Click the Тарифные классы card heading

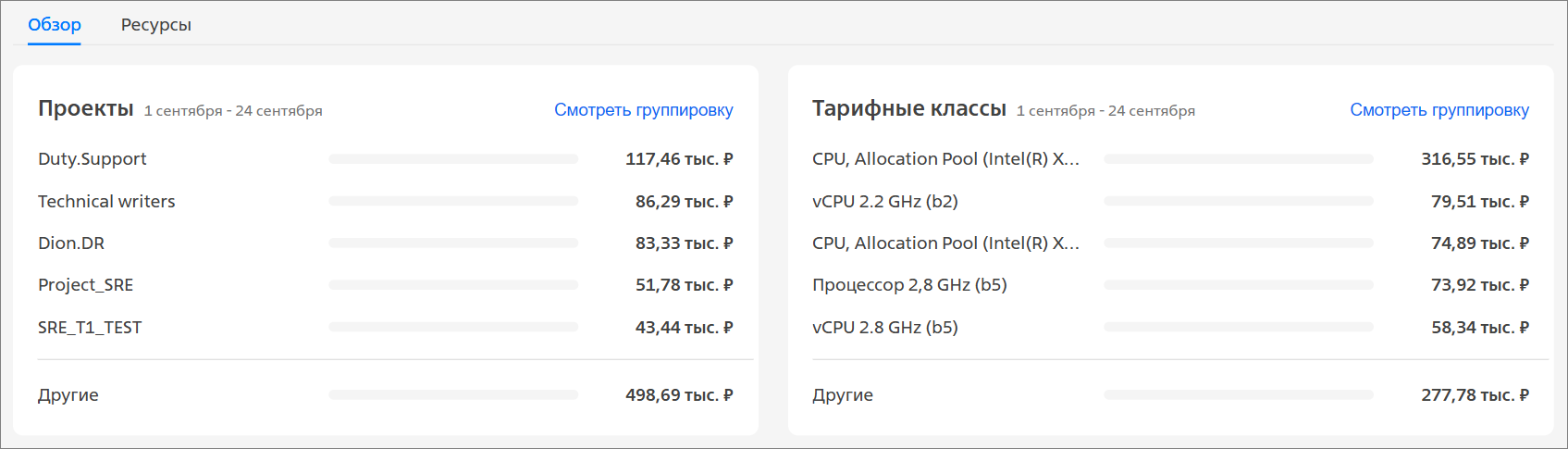[909, 108]
